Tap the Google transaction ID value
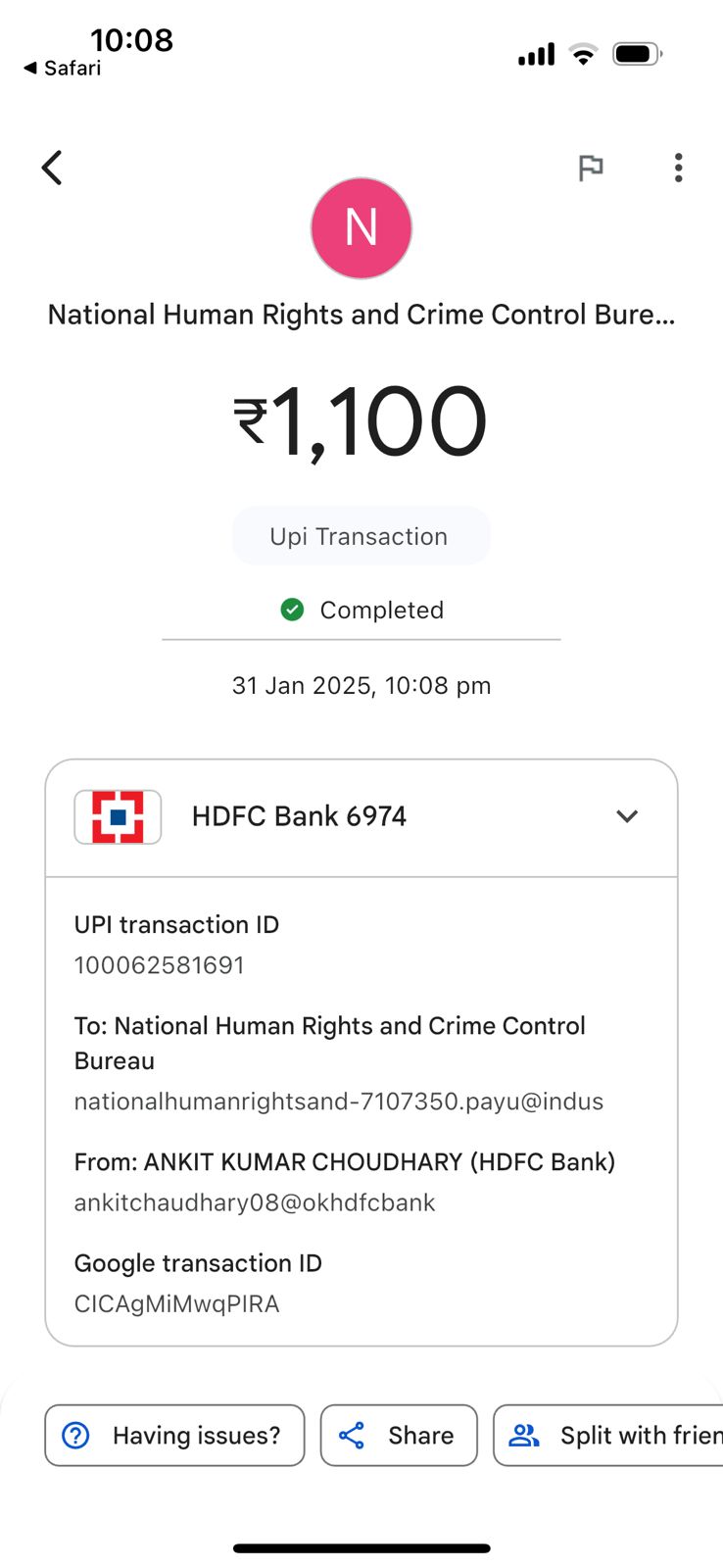The width and height of the screenshot is (723, 1568). 177,1304
